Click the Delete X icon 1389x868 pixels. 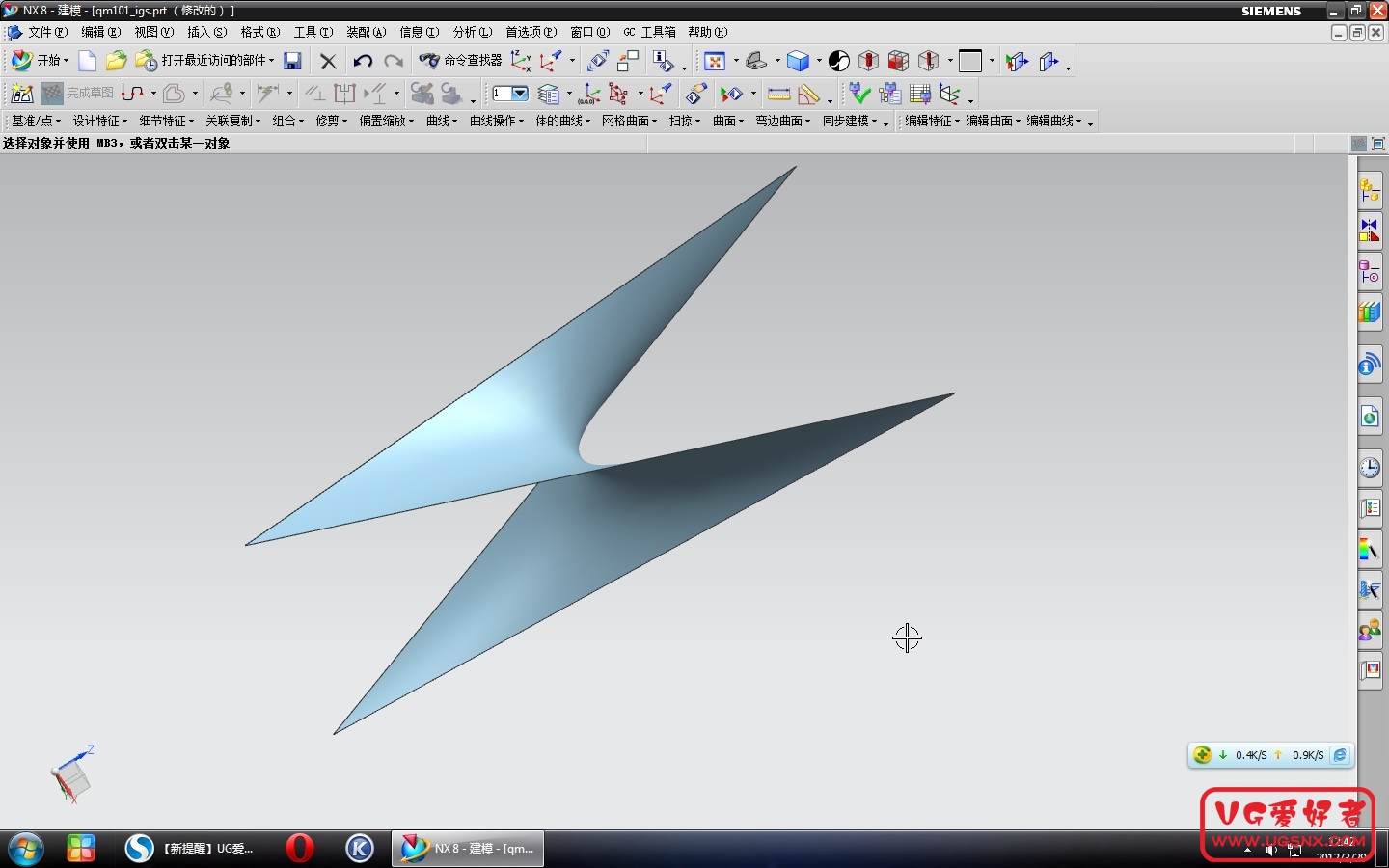pyautogui.click(x=328, y=61)
